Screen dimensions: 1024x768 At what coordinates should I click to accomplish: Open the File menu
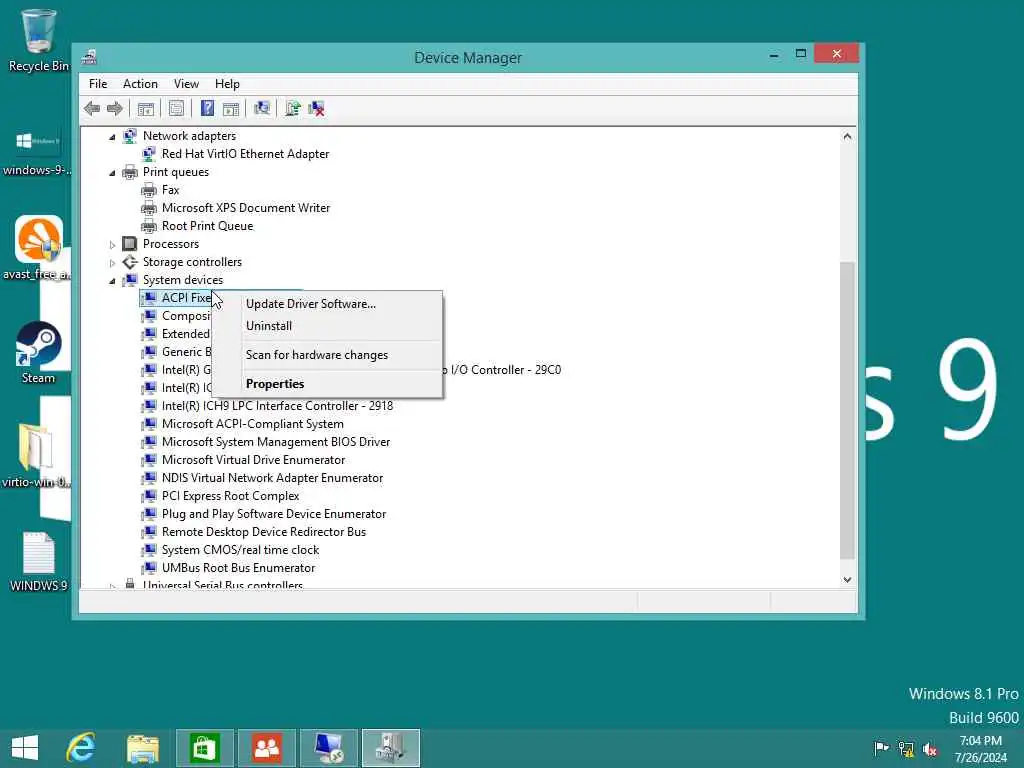click(98, 84)
